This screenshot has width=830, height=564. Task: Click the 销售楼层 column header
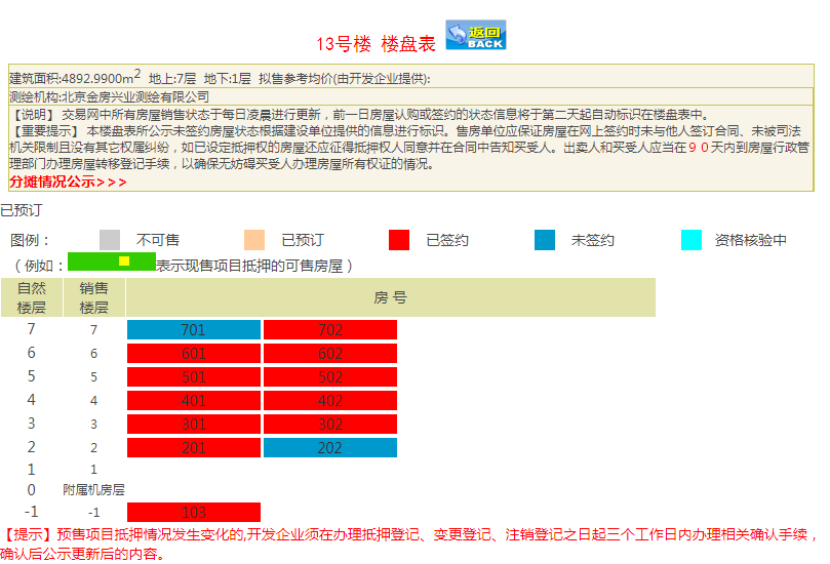pyautogui.click(x=94, y=298)
